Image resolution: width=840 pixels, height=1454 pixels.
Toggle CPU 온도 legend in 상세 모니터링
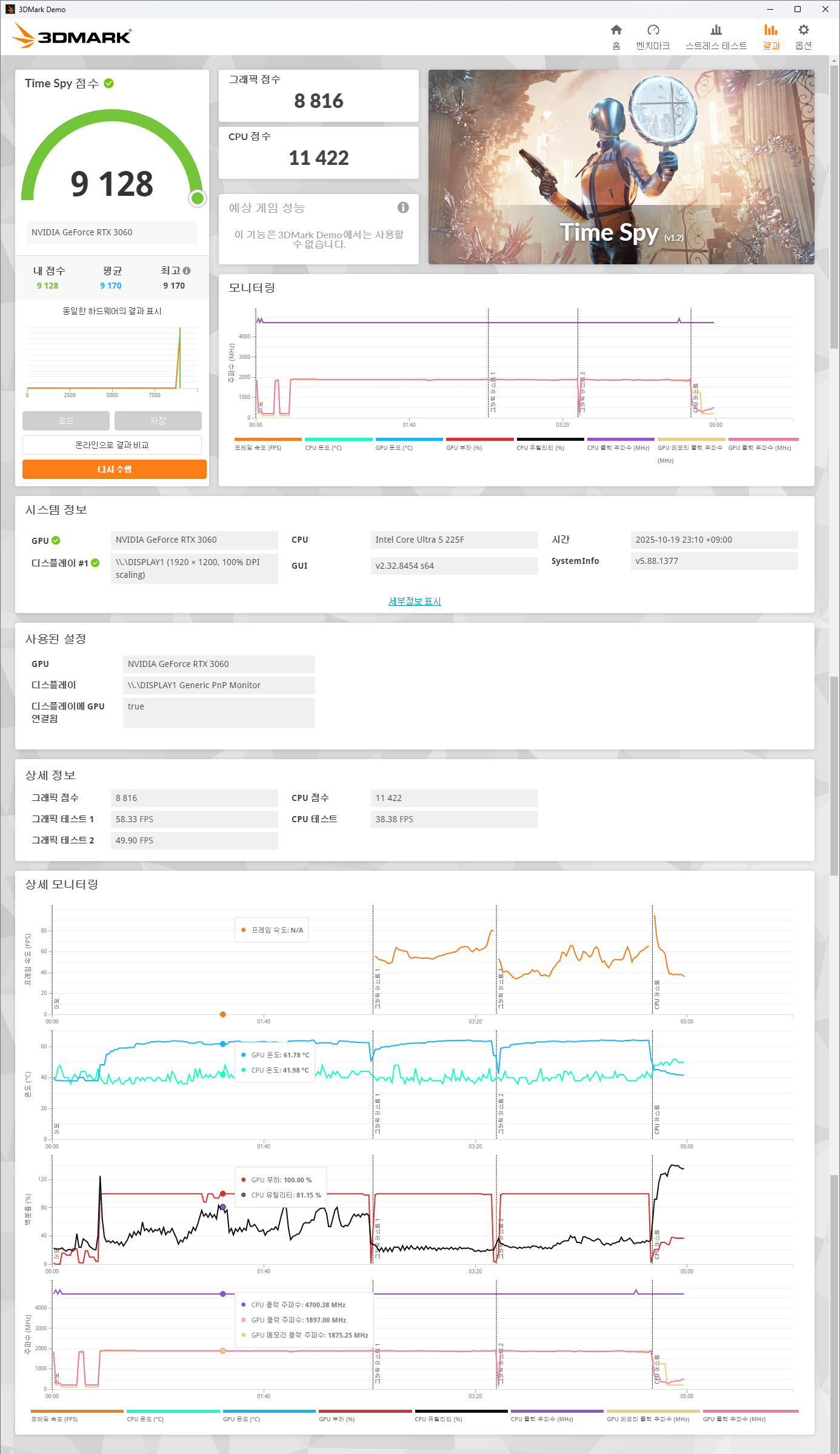coord(173,1416)
